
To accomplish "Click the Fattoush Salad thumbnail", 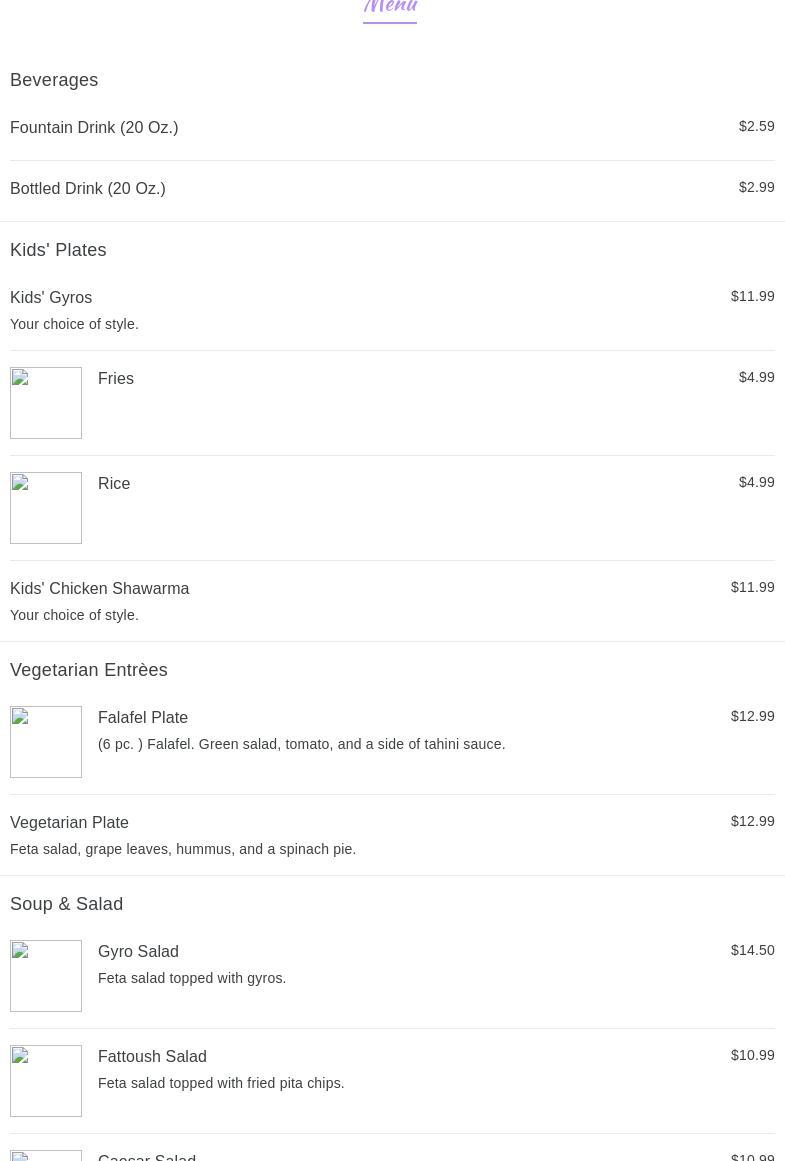I will click(x=46, y=1081).
